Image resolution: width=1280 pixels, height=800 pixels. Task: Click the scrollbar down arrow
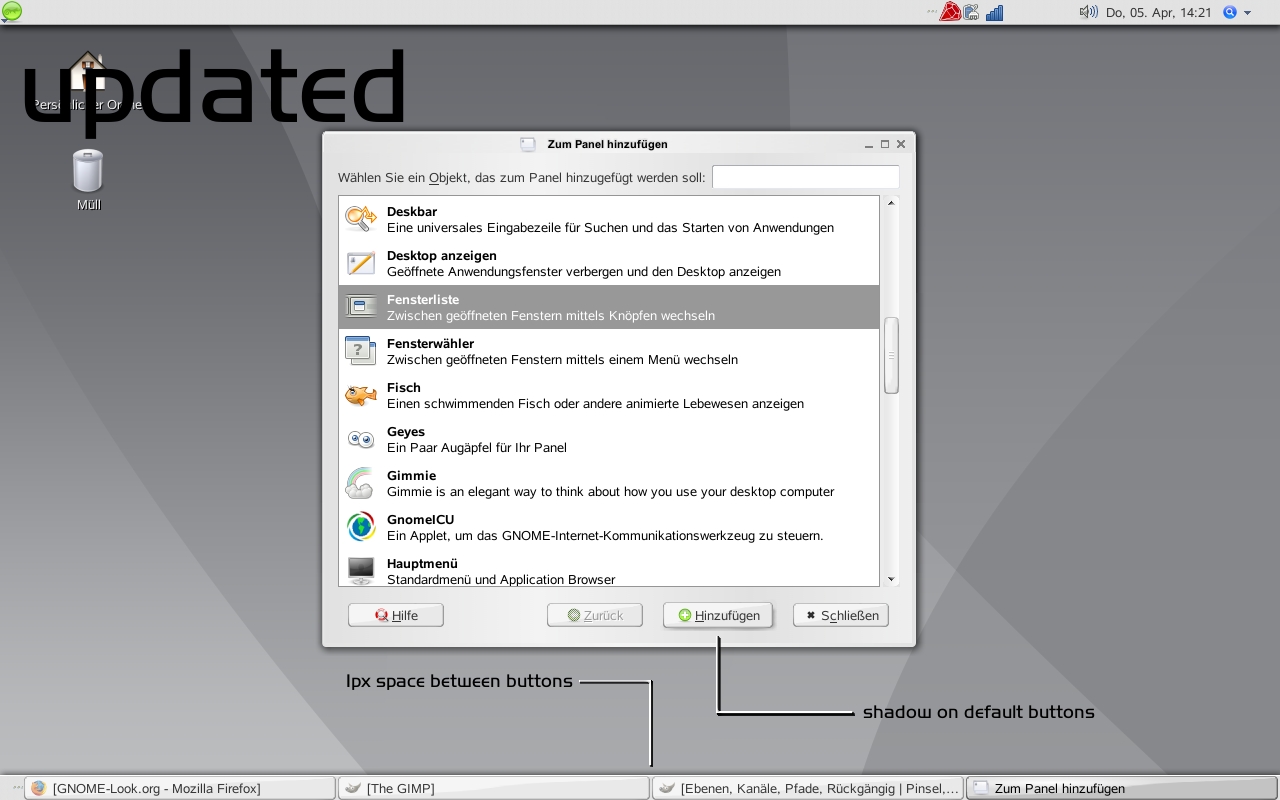click(x=891, y=579)
